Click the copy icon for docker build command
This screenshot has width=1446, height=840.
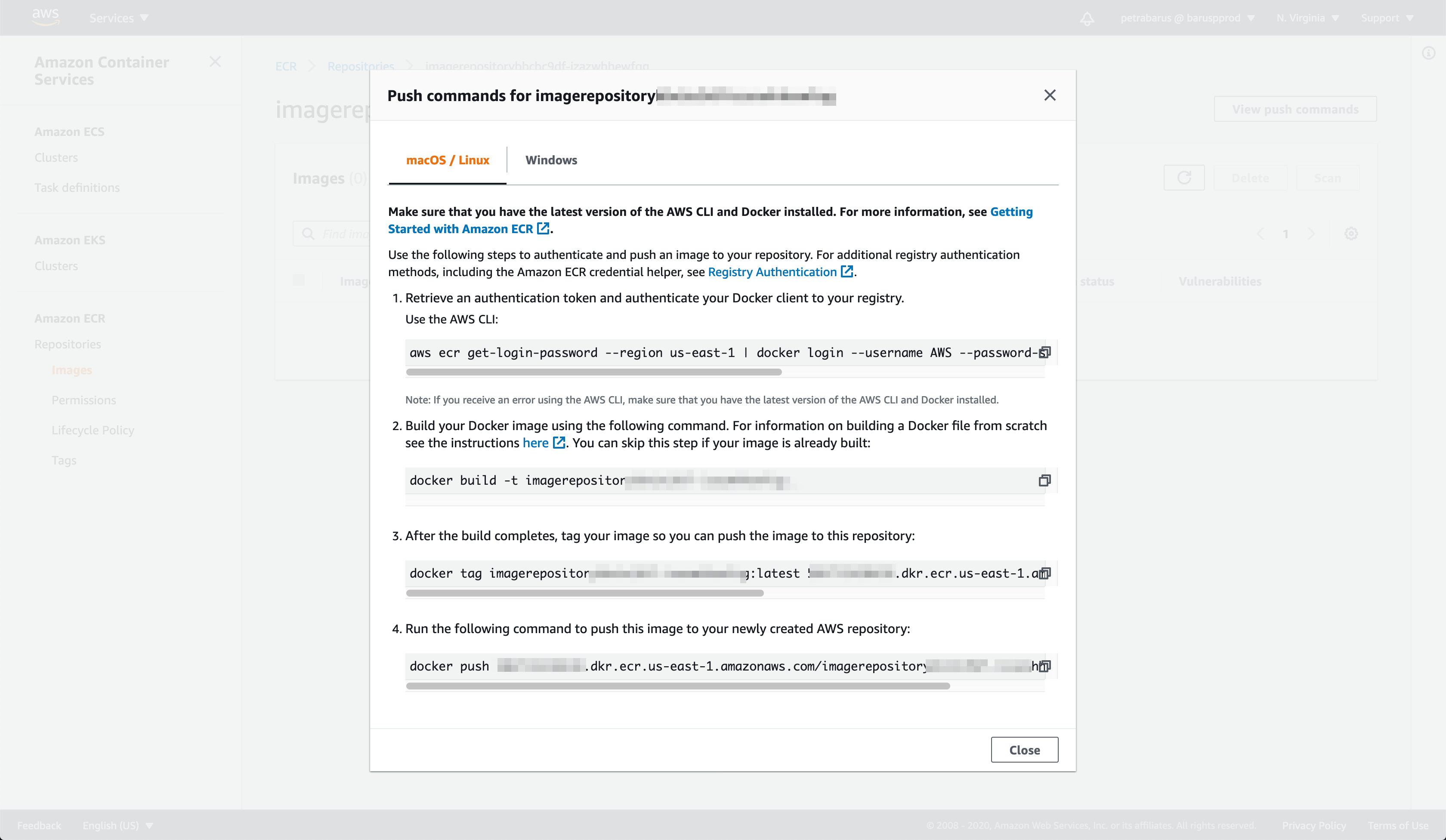pyautogui.click(x=1044, y=480)
